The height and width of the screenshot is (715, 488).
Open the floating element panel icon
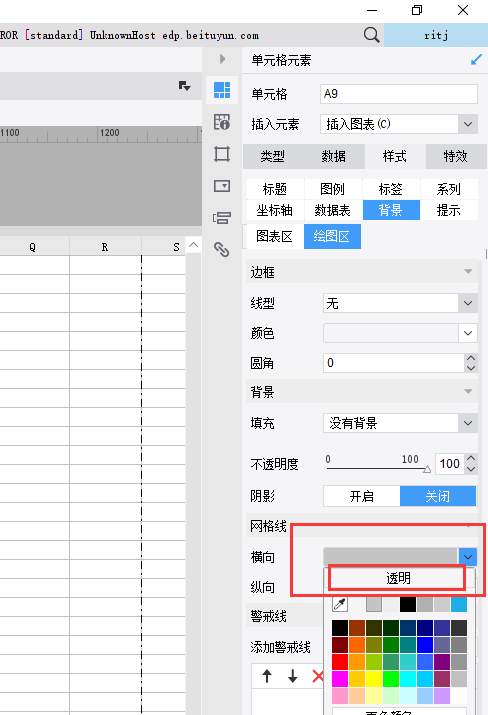(x=222, y=154)
